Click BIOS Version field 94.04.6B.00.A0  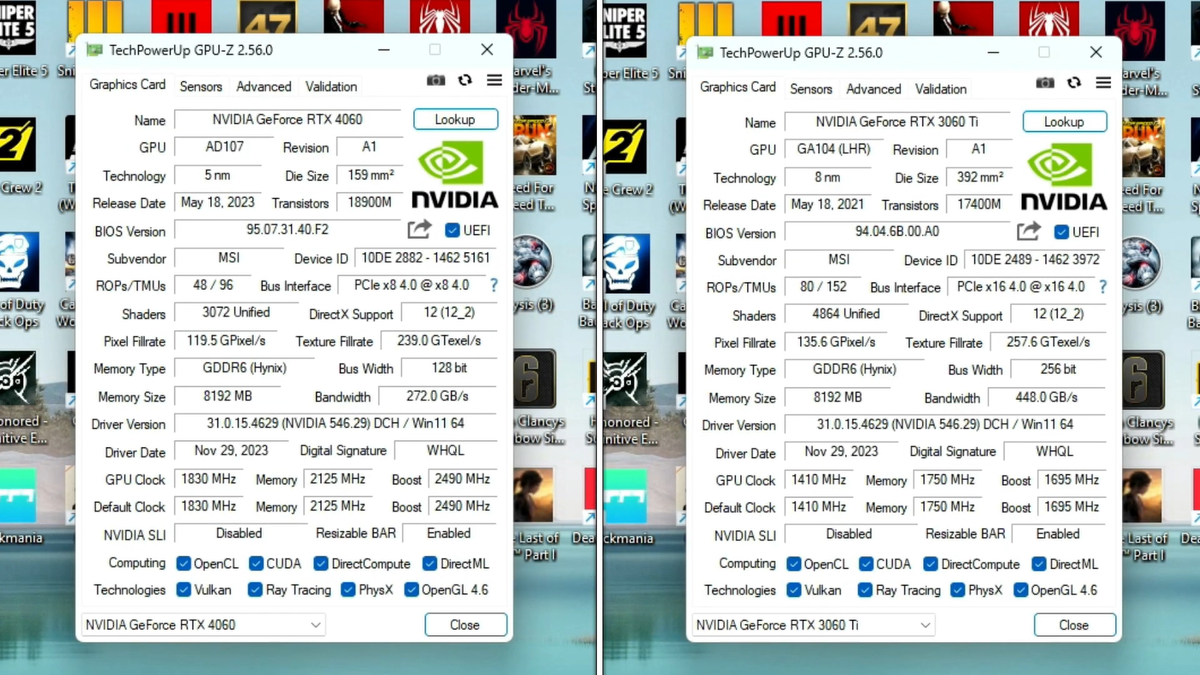point(897,232)
